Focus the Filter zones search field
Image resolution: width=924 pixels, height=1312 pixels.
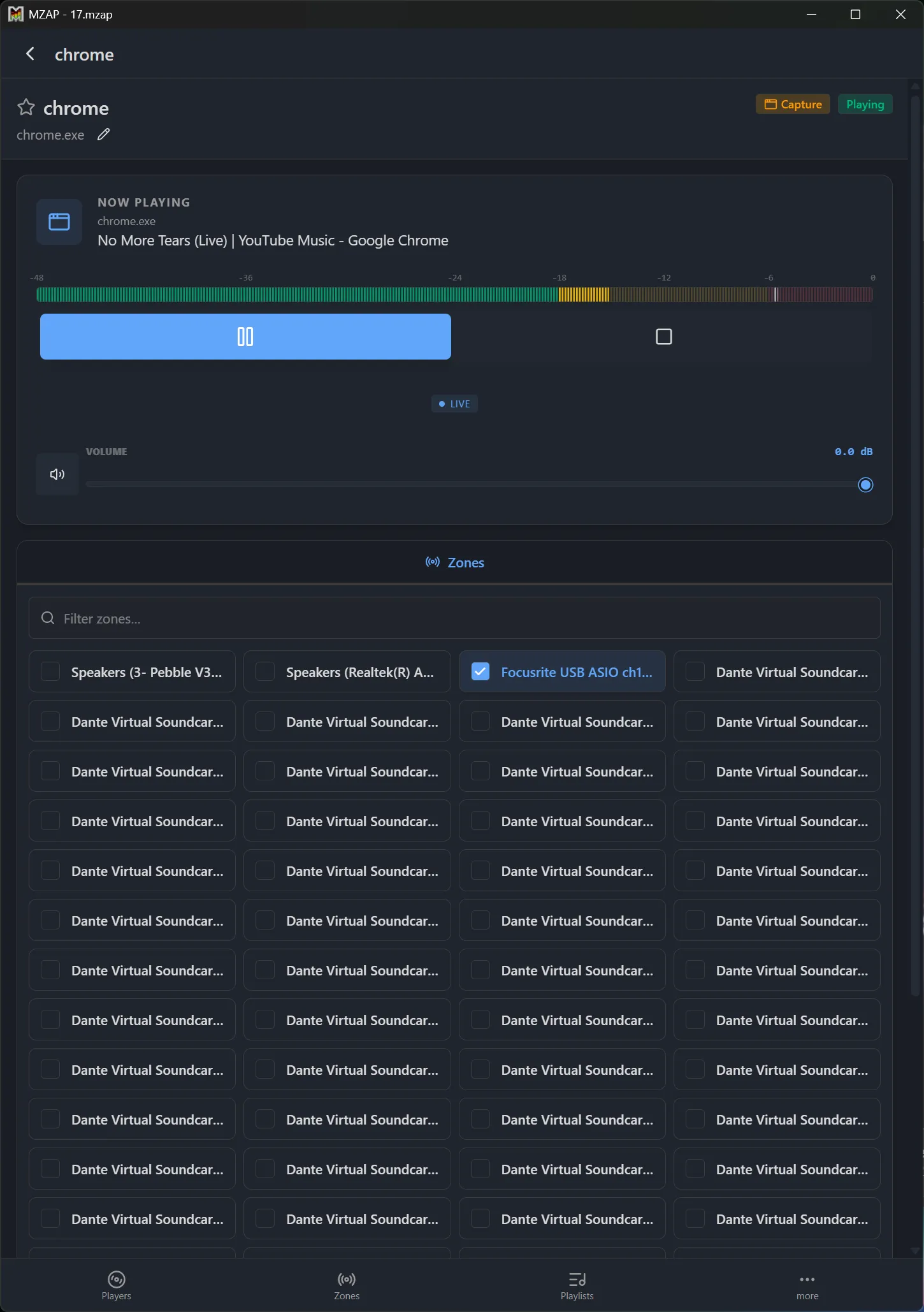point(454,618)
